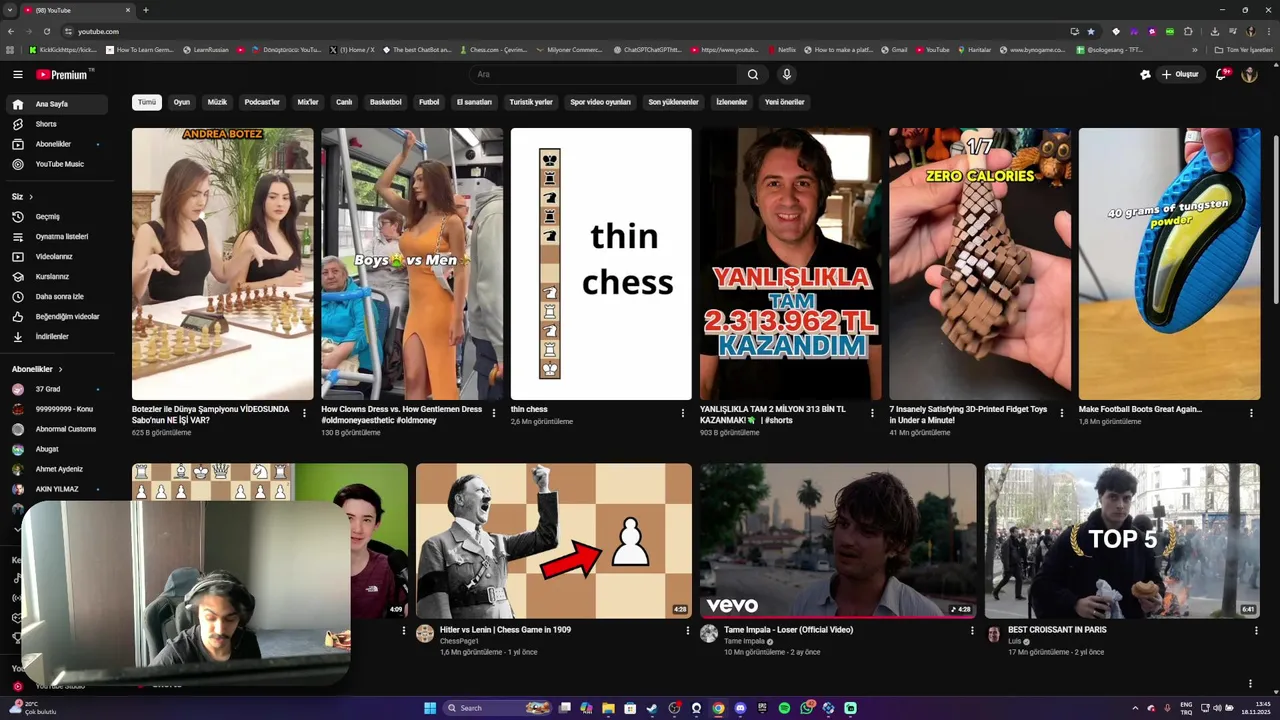Click the sparkle icon beside Oluştur
1280x720 pixels.
pos(1145,74)
